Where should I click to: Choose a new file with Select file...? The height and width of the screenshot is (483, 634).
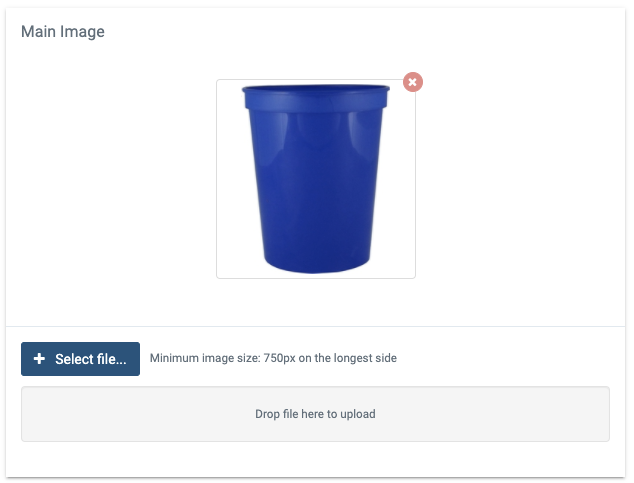[x=80, y=359]
